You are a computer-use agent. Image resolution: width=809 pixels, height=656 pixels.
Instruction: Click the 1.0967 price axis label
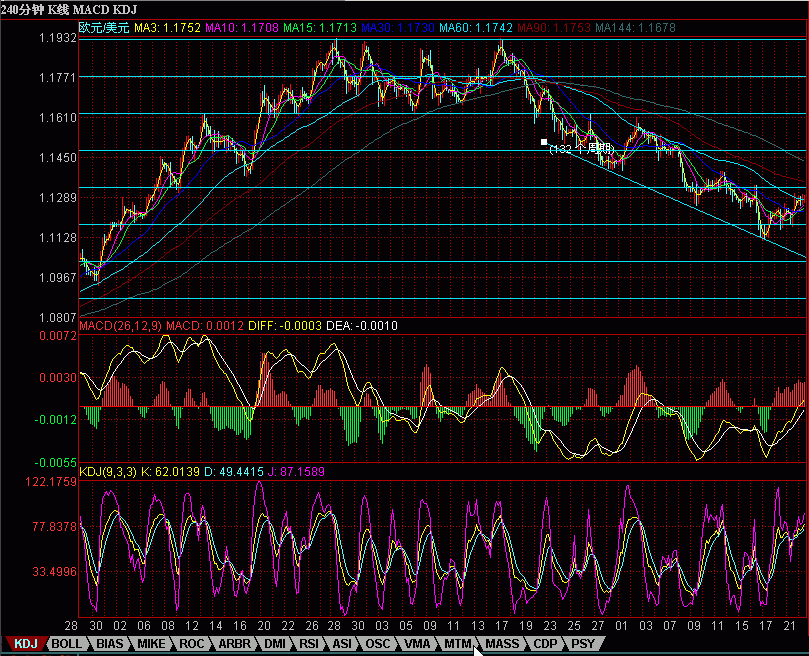[58, 278]
